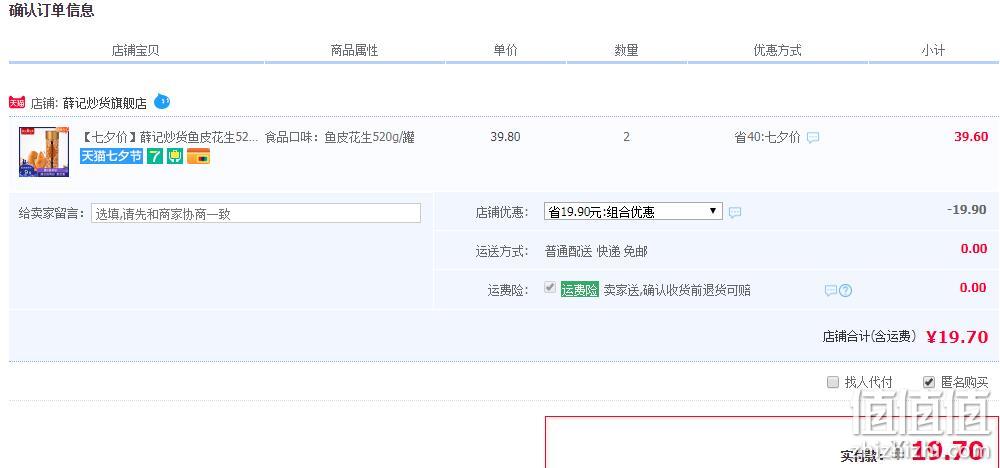Open comment bubble in 运费险 row
This screenshot has width=1000, height=468.
[830, 291]
